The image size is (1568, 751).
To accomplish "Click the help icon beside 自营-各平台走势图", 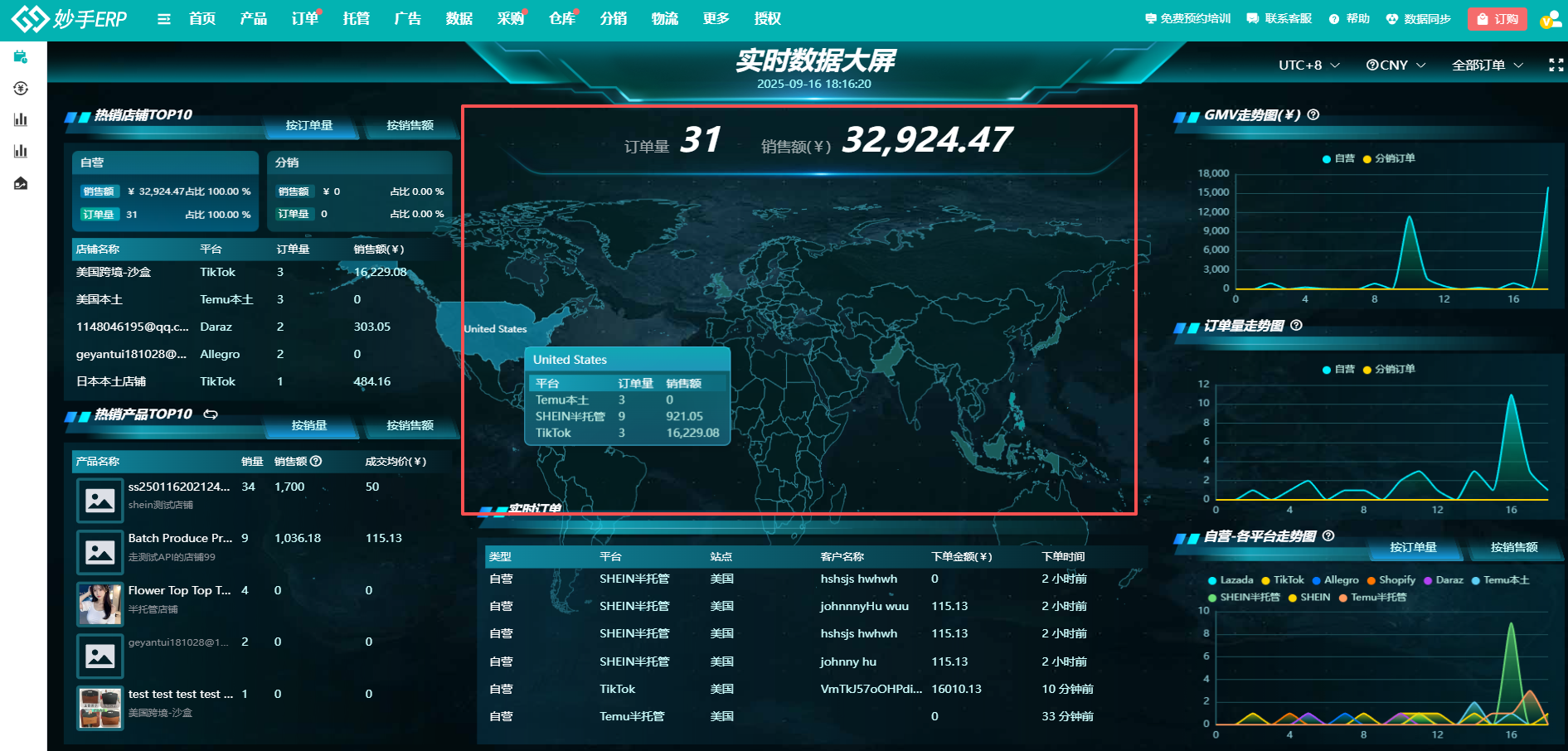I will coord(1328,535).
